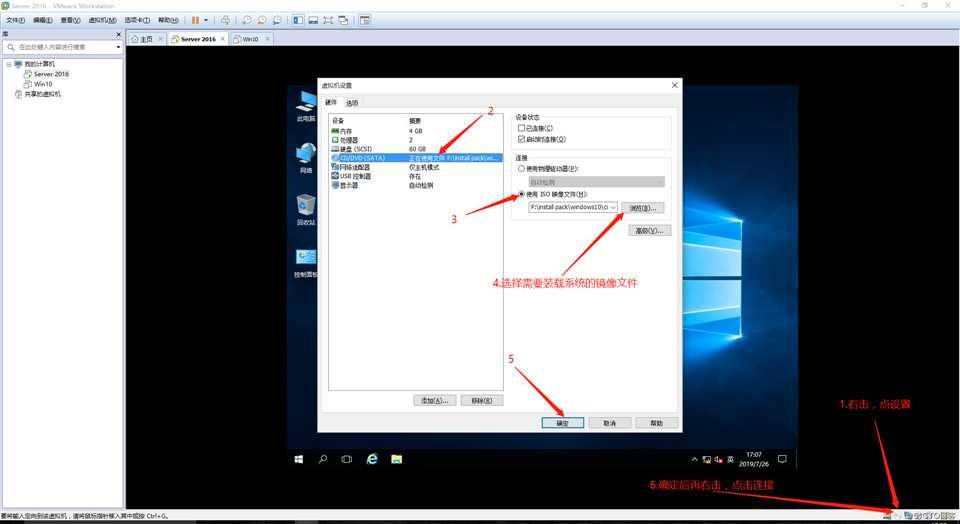Select the 内存 memory device row
The image size is (960, 524).
coord(416,131)
